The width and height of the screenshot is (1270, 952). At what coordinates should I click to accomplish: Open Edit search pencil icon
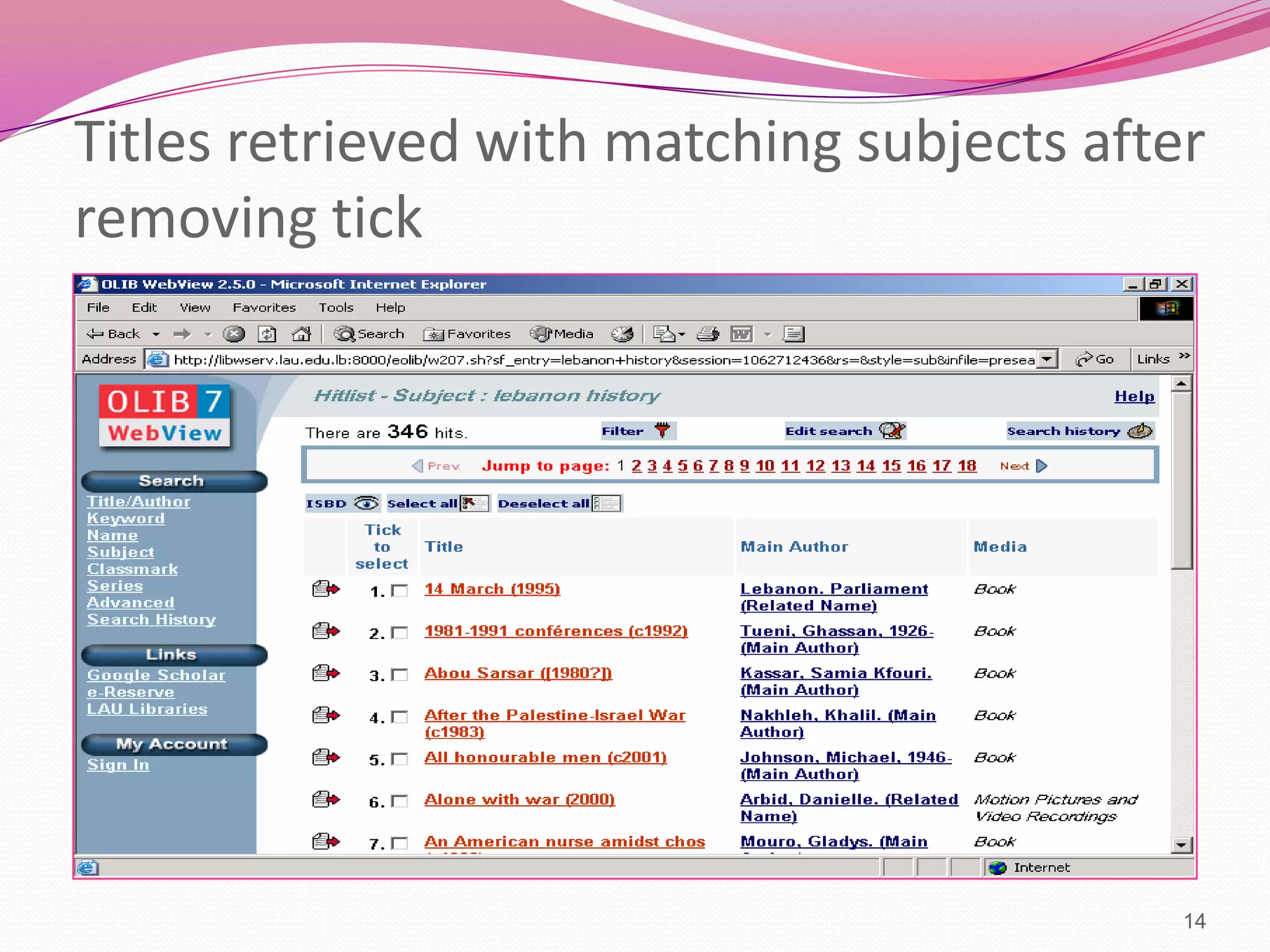click(x=892, y=430)
